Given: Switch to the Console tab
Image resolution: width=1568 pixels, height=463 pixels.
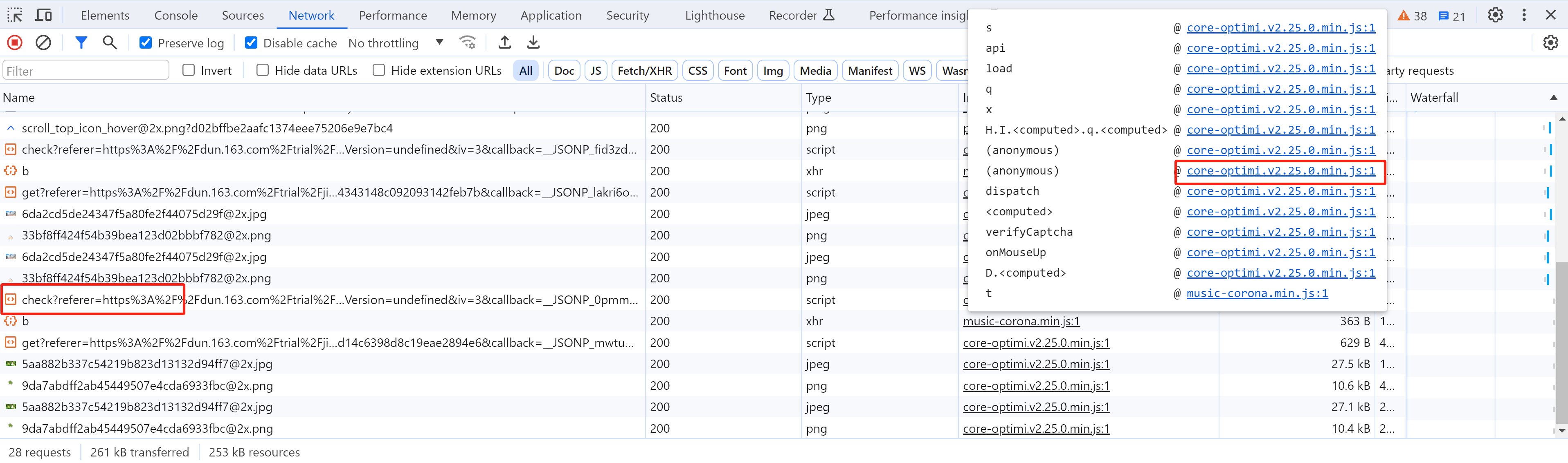Looking at the screenshot, I should pyautogui.click(x=176, y=15).
